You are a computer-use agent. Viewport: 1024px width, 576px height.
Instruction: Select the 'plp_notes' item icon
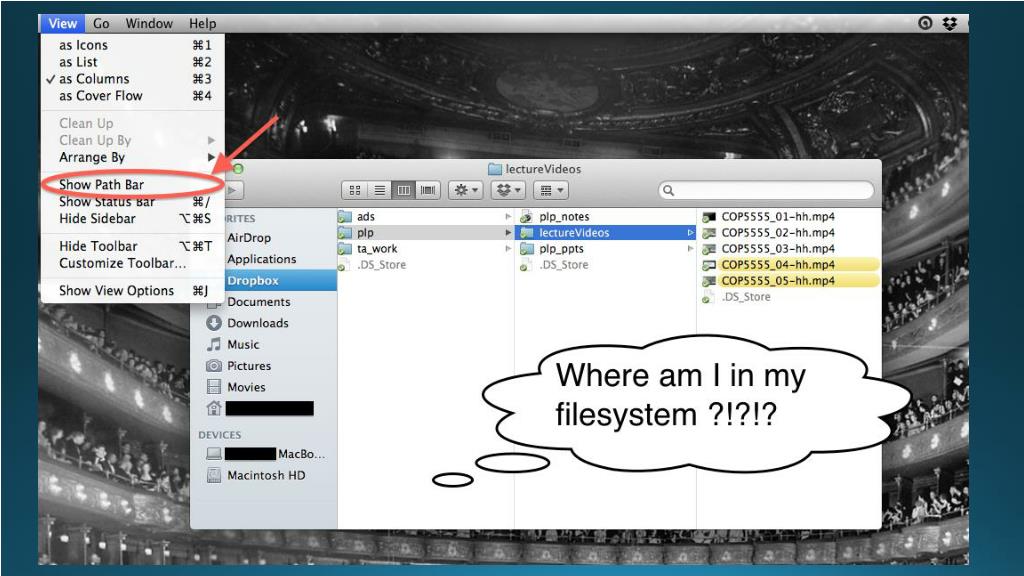coord(526,217)
